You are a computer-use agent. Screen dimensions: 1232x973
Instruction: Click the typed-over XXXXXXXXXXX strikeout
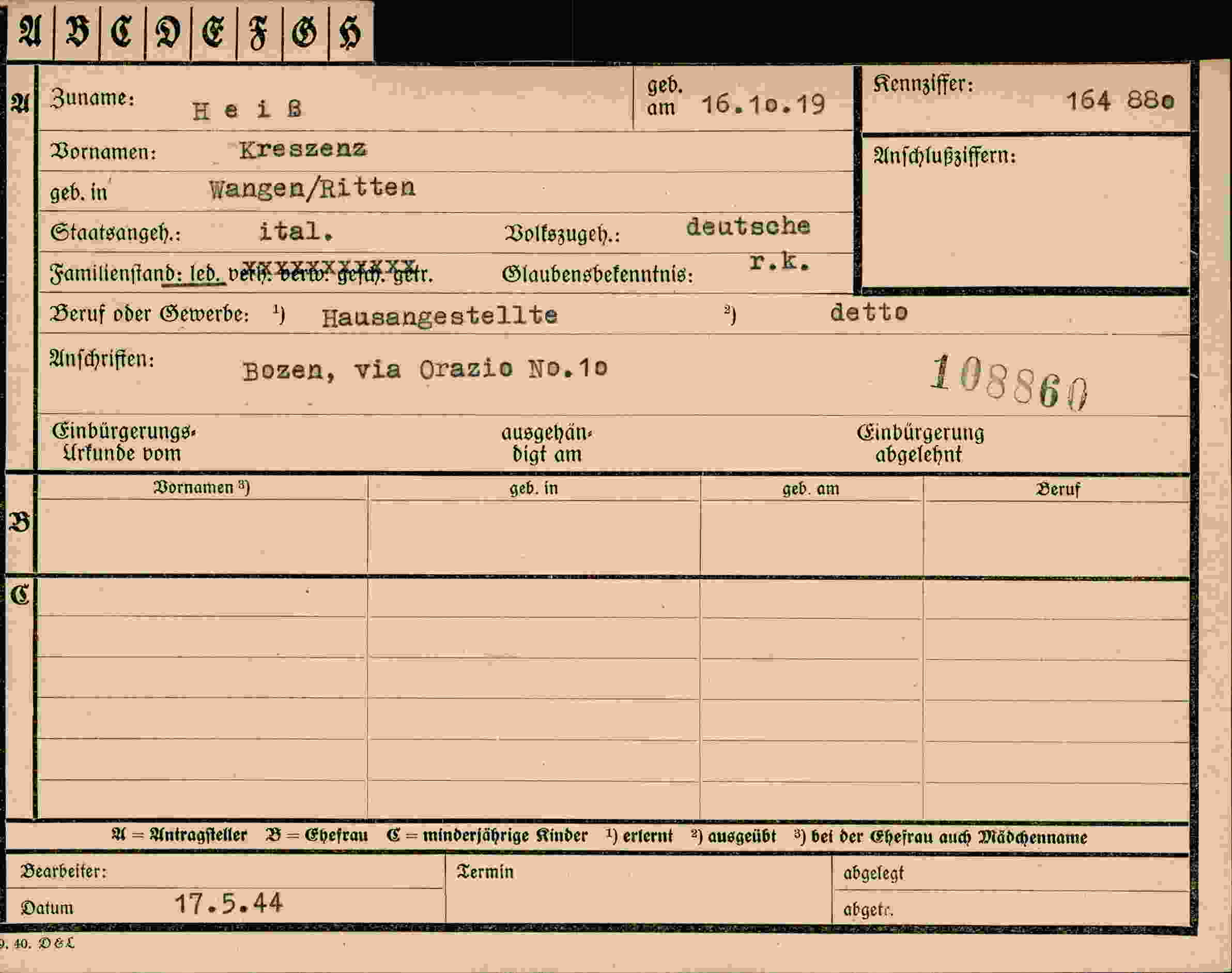[329, 266]
